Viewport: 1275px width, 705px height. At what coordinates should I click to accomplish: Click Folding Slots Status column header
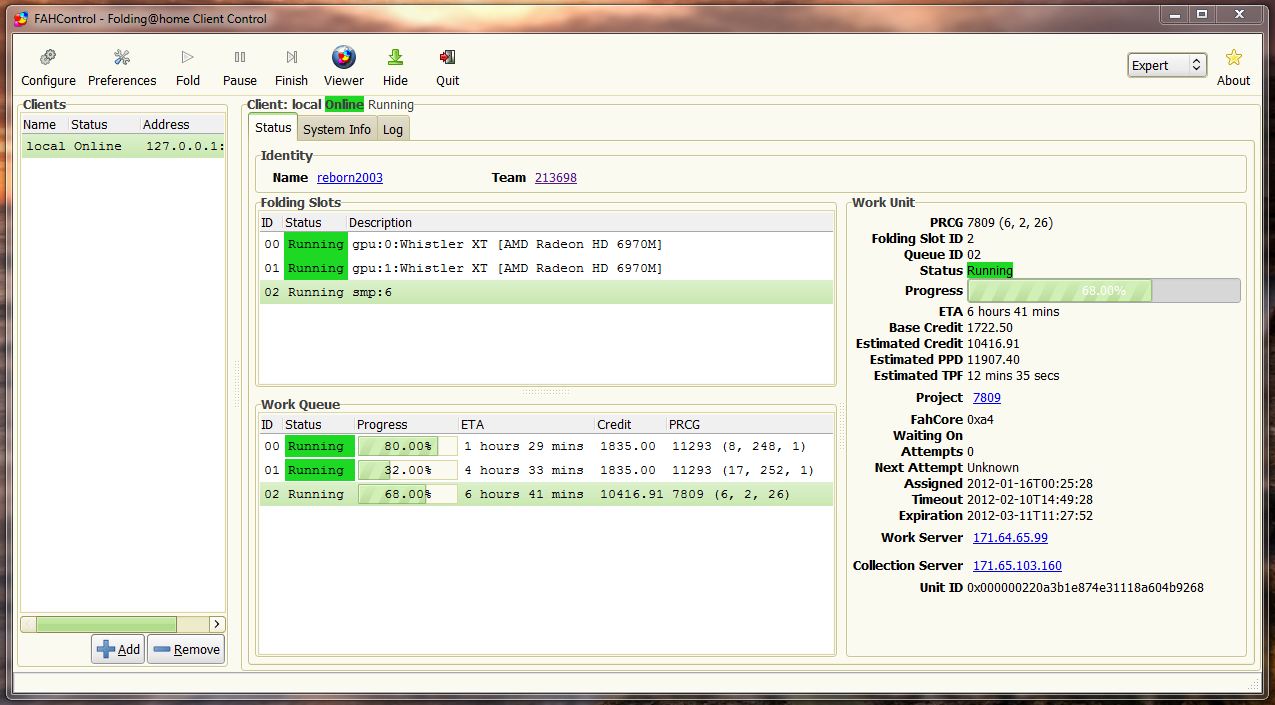coord(314,222)
